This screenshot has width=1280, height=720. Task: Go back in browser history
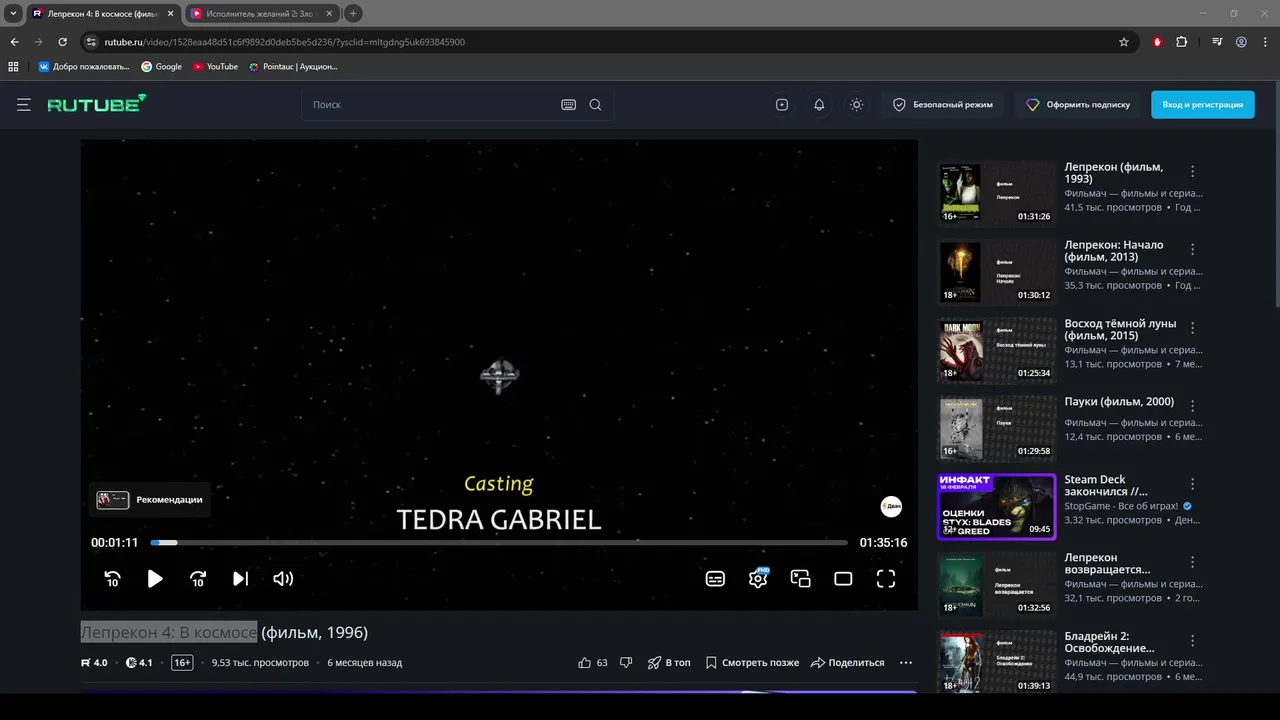click(x=14, y=42)
